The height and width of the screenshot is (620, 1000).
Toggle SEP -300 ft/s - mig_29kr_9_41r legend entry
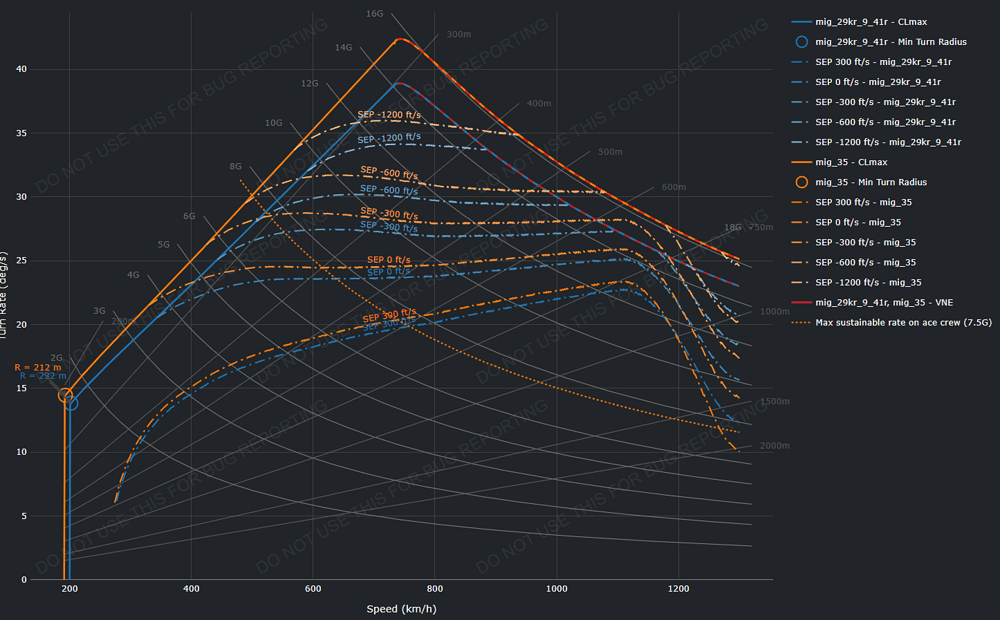873,102
